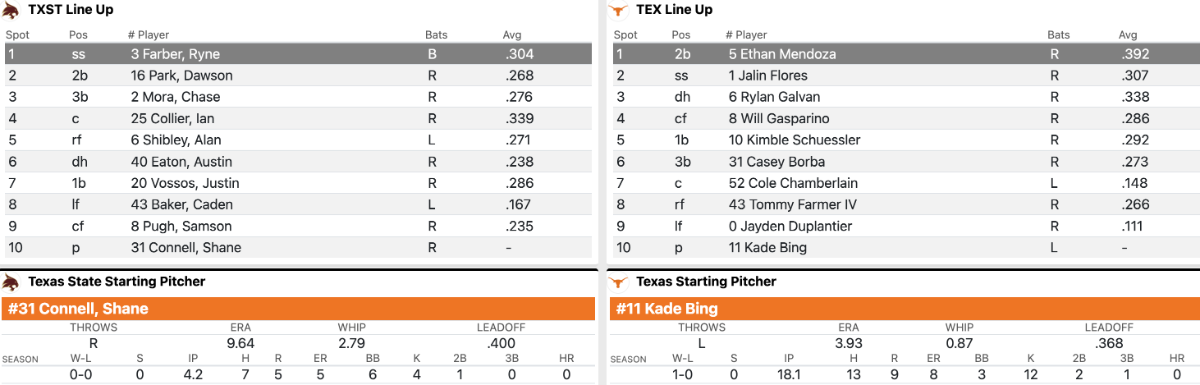Viewport: 1200px width, 385px height.
Task: Click player 43 Tommy Farmer IV
Action: [792, 205]
